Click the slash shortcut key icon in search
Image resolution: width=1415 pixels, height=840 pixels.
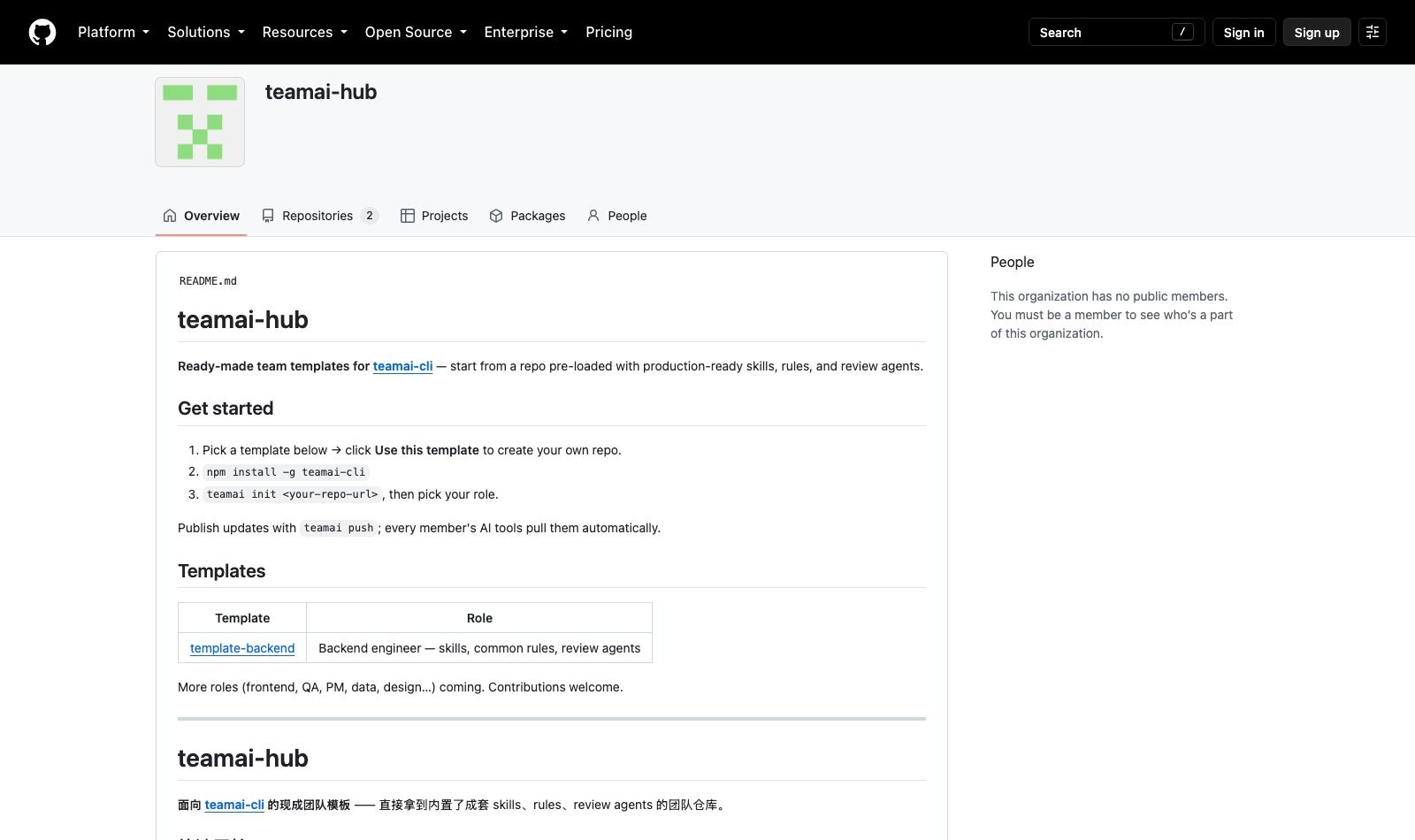point(1182,32)
